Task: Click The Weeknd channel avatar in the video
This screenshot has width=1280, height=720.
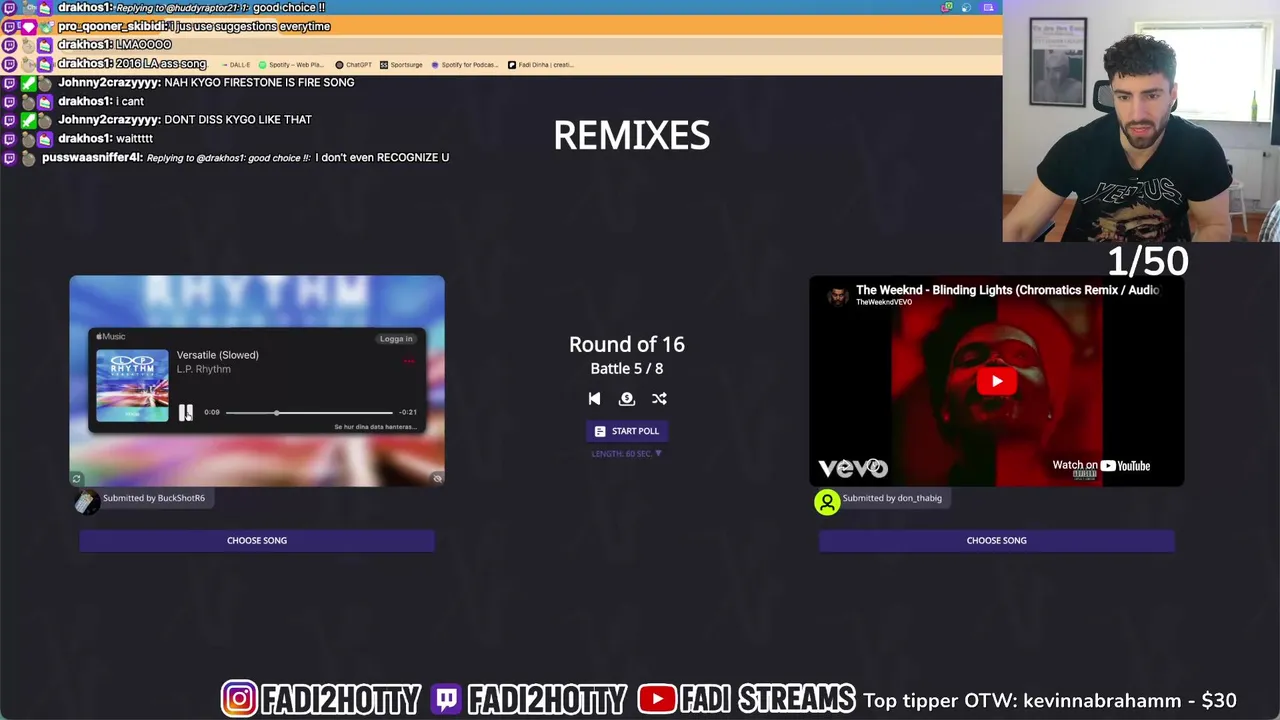Action: tap(838, 295)
